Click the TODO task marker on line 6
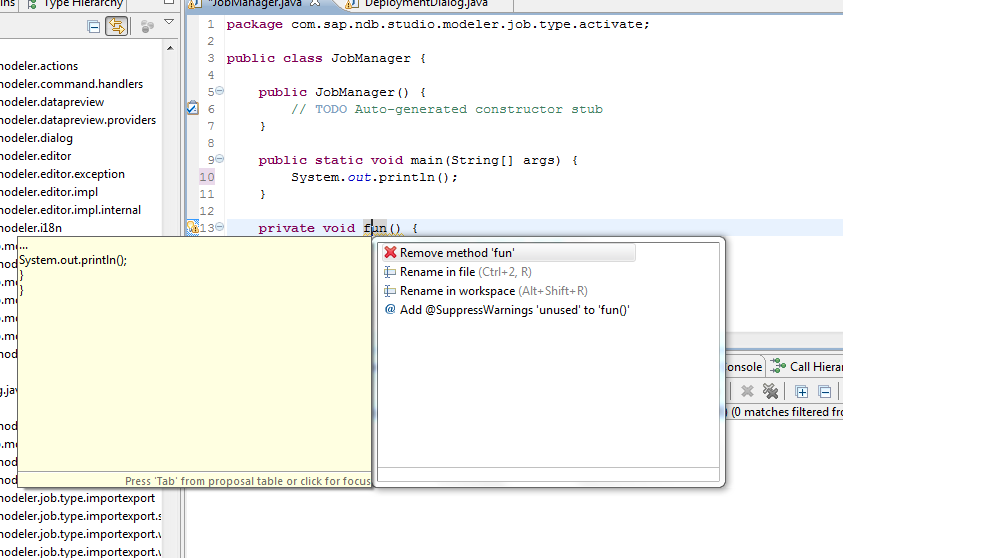The height and width of the screenshot is (558, 997). tap(193, 108)
